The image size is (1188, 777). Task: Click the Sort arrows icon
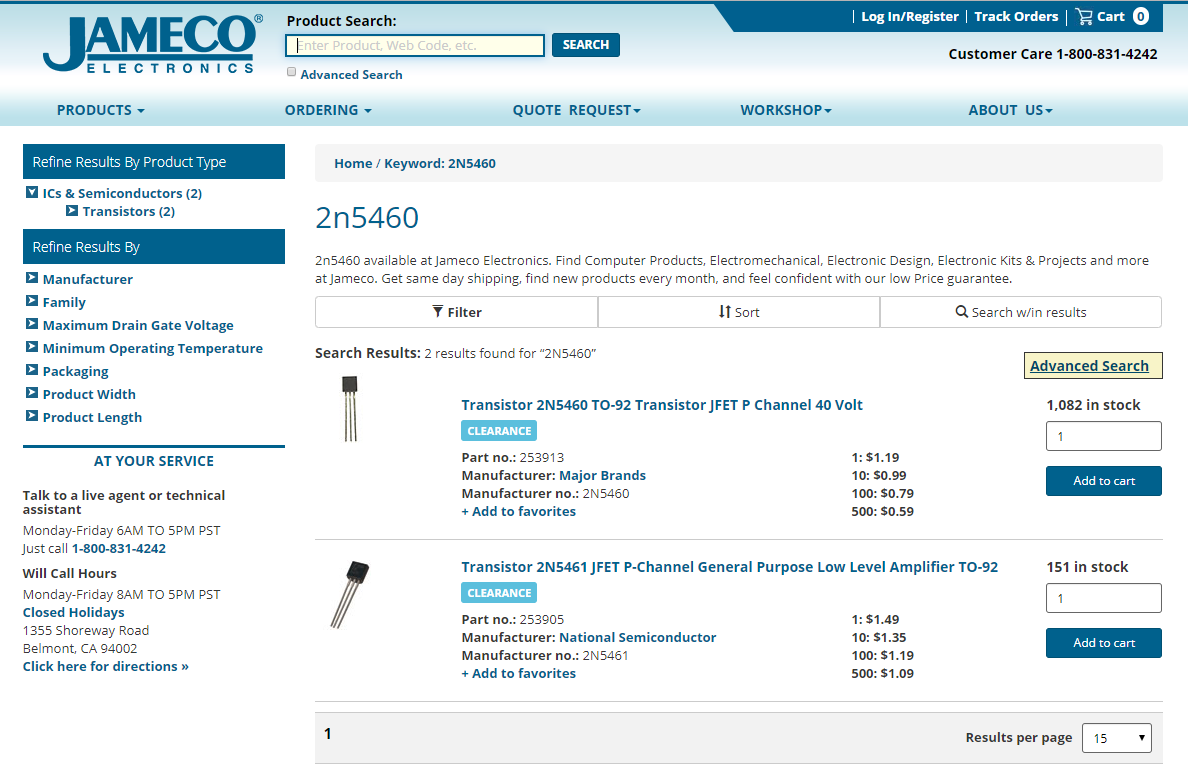[x=725, y=311]
